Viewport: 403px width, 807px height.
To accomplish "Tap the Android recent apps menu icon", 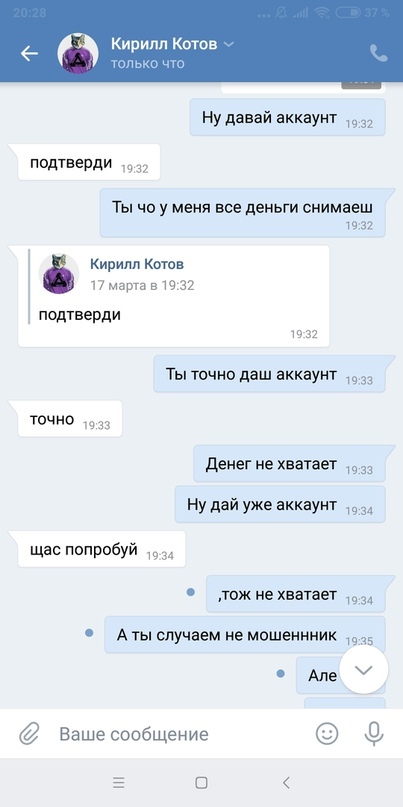I will click(x=119, y=783).
